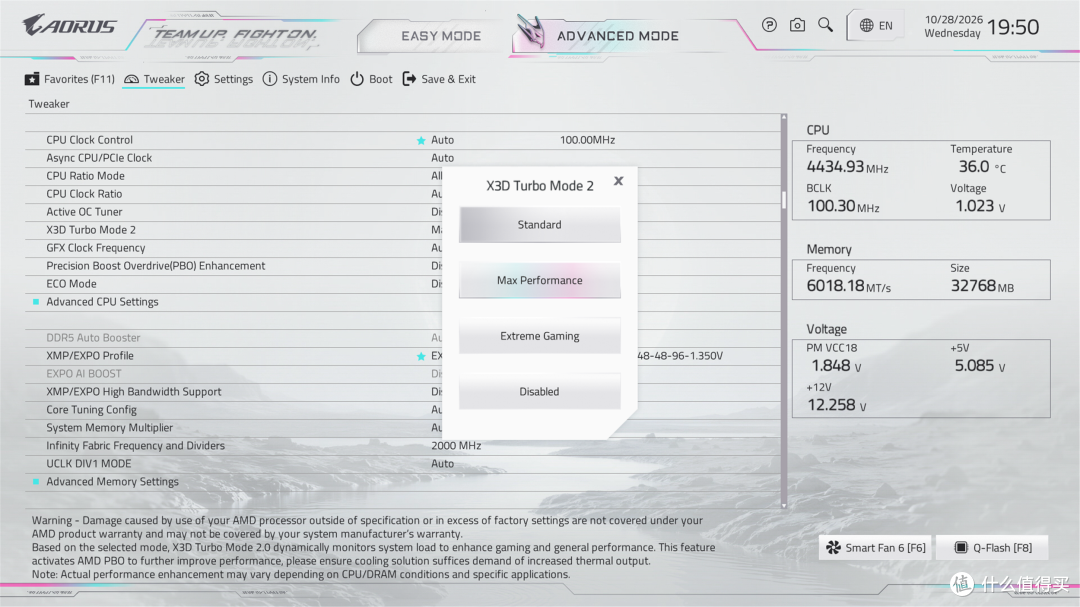Open the Tweaker tab
1080x607 pixels.
(154, 79)
